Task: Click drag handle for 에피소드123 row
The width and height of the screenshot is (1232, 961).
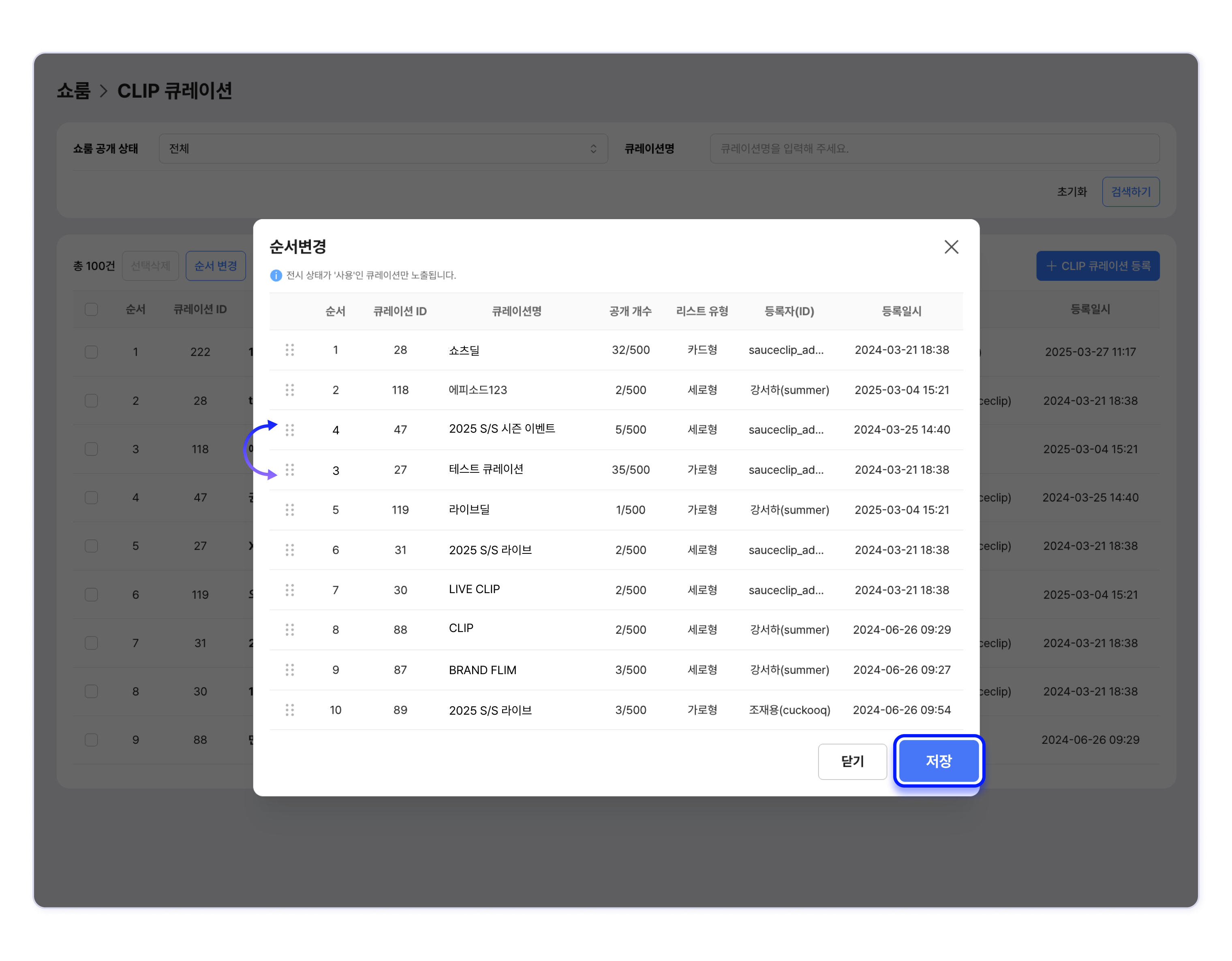Action: [x=289, y=390]
